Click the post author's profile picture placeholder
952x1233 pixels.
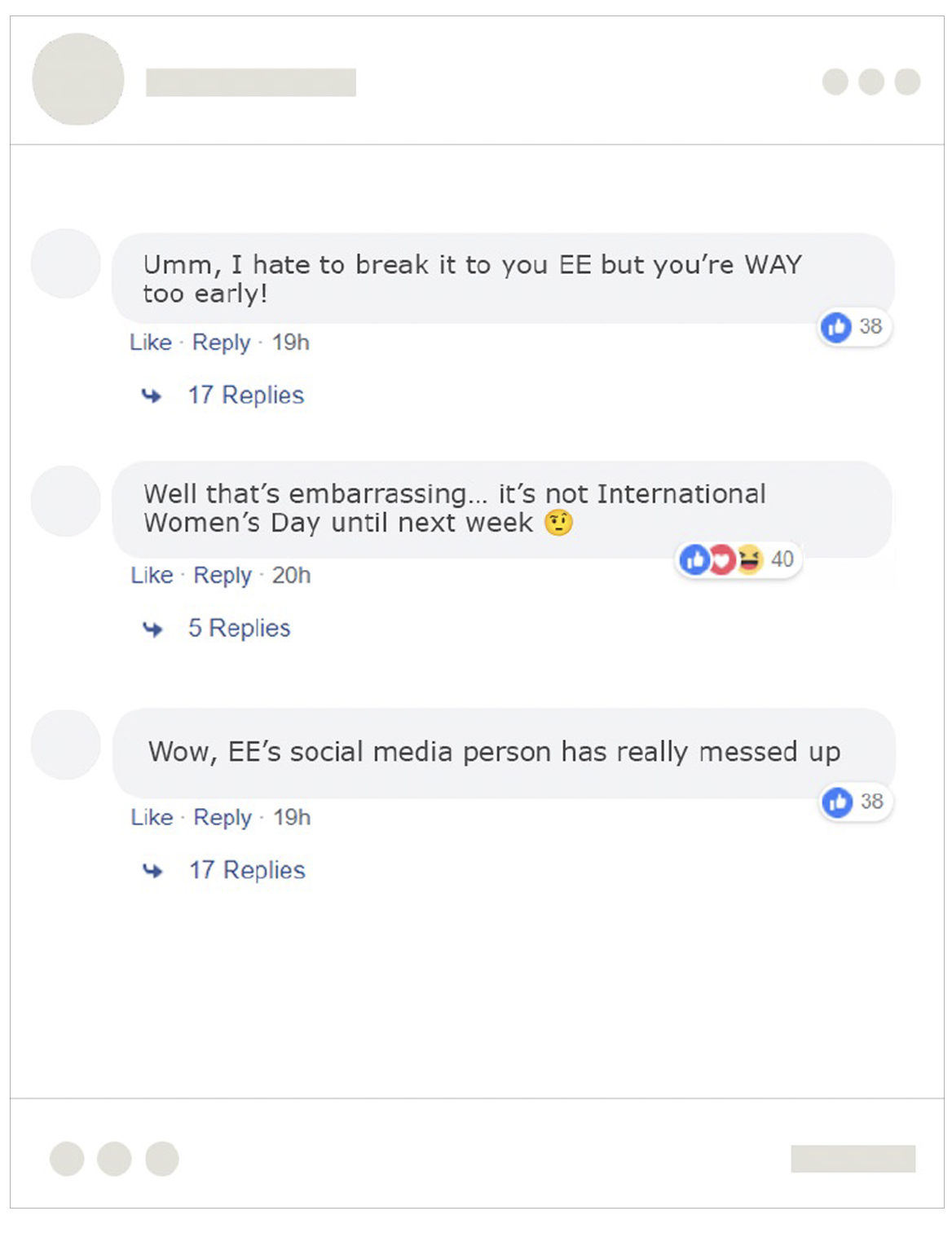coord(78,79)
